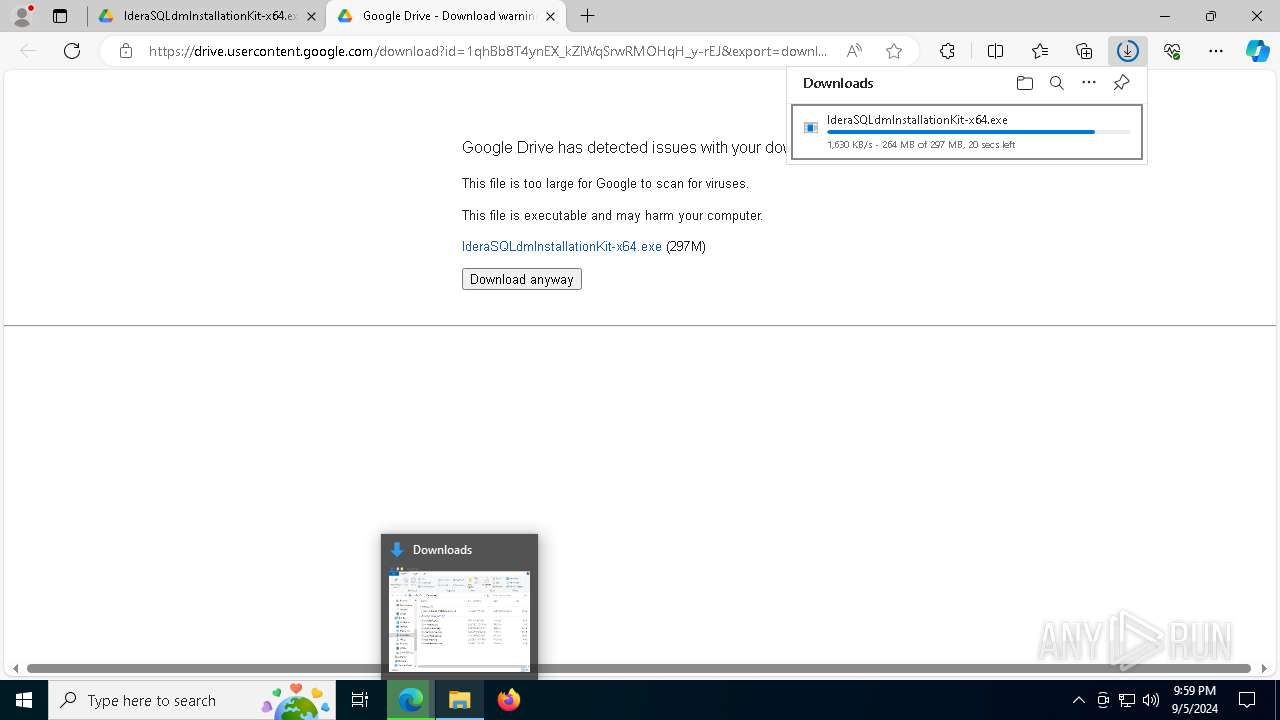The image size is (1280, 720).
Task: Click the download progress bar
Action: (x=979, y=132)
